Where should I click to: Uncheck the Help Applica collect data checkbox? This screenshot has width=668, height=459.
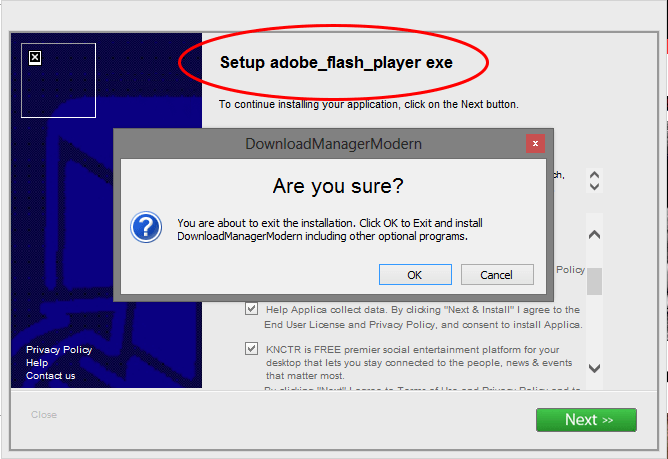click(x=251, y=309)
